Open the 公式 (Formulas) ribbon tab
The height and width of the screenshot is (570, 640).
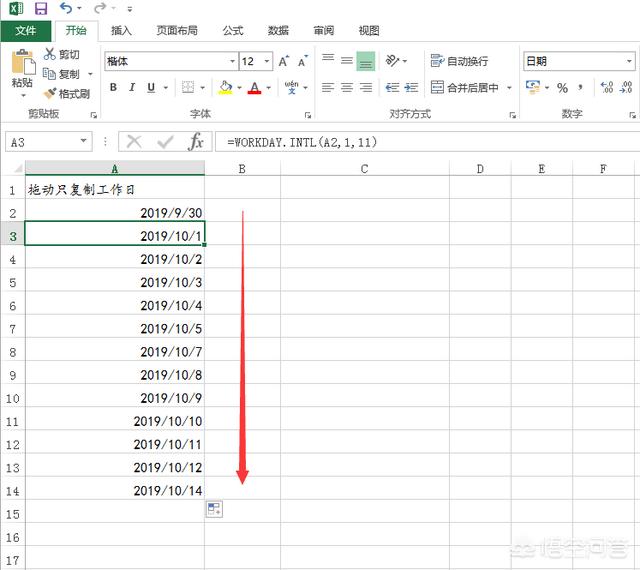click(x=233, y=31)
